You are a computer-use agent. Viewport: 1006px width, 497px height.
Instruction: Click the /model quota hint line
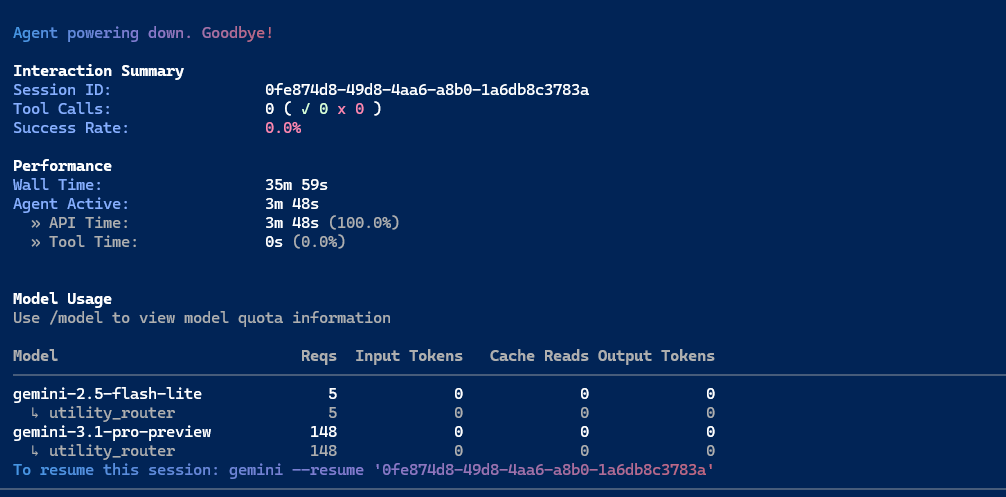pos(201,317)
